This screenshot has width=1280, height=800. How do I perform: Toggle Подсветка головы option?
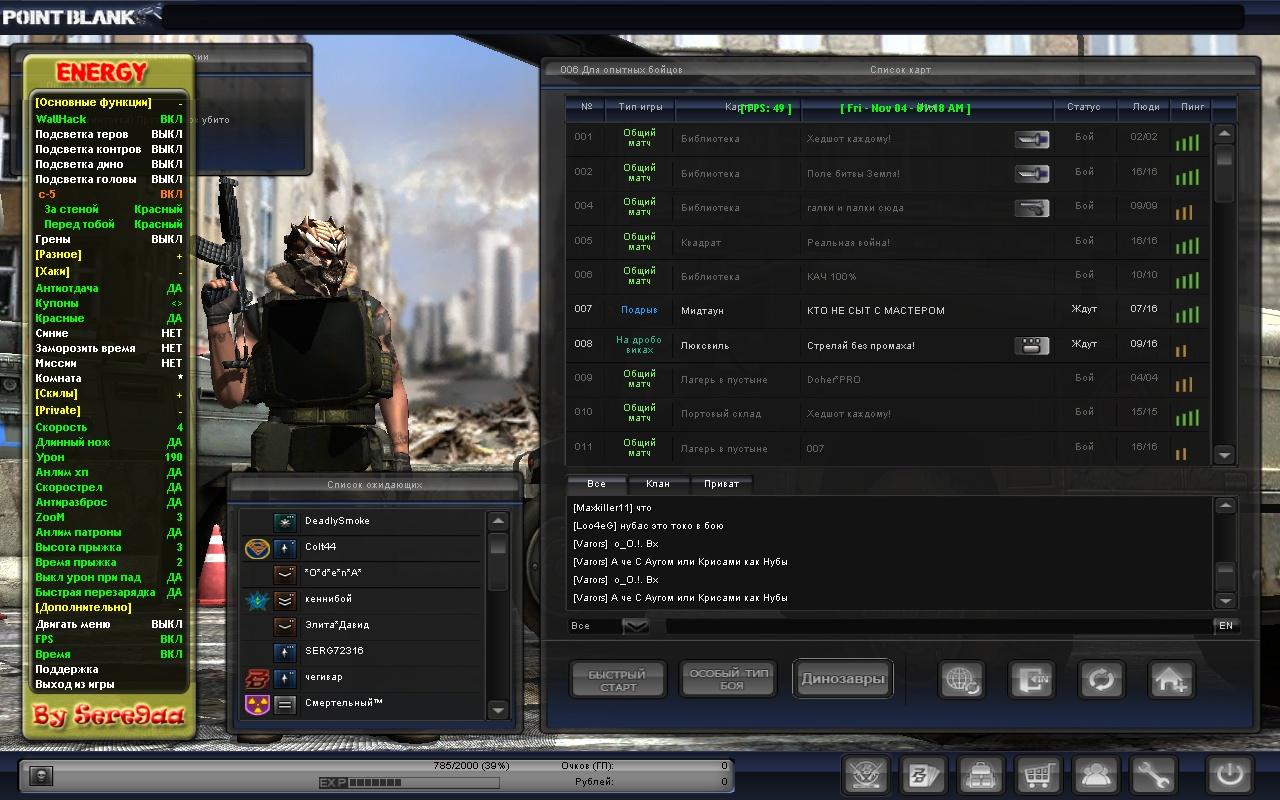[108, 179]
